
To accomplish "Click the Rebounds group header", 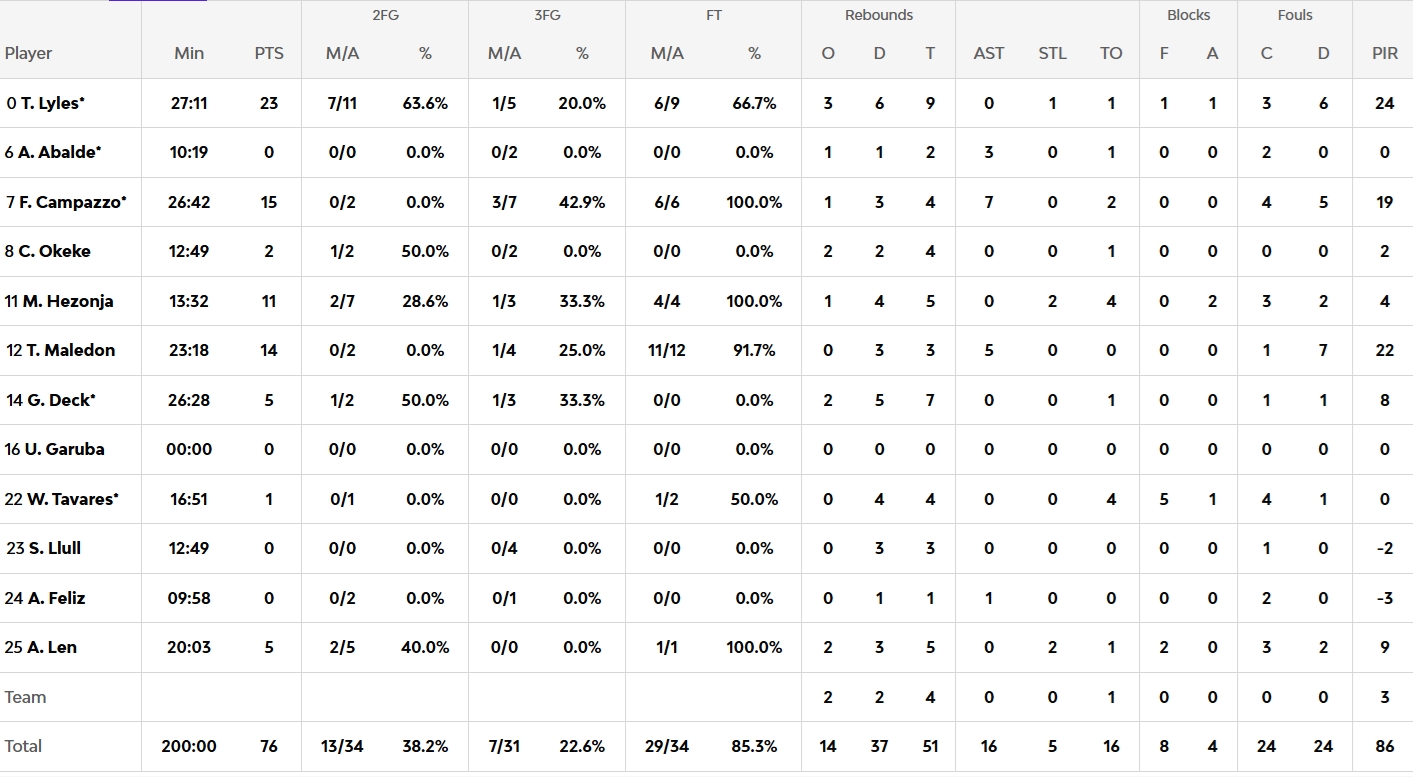I will pyautogui.click(x=878, y=15).
